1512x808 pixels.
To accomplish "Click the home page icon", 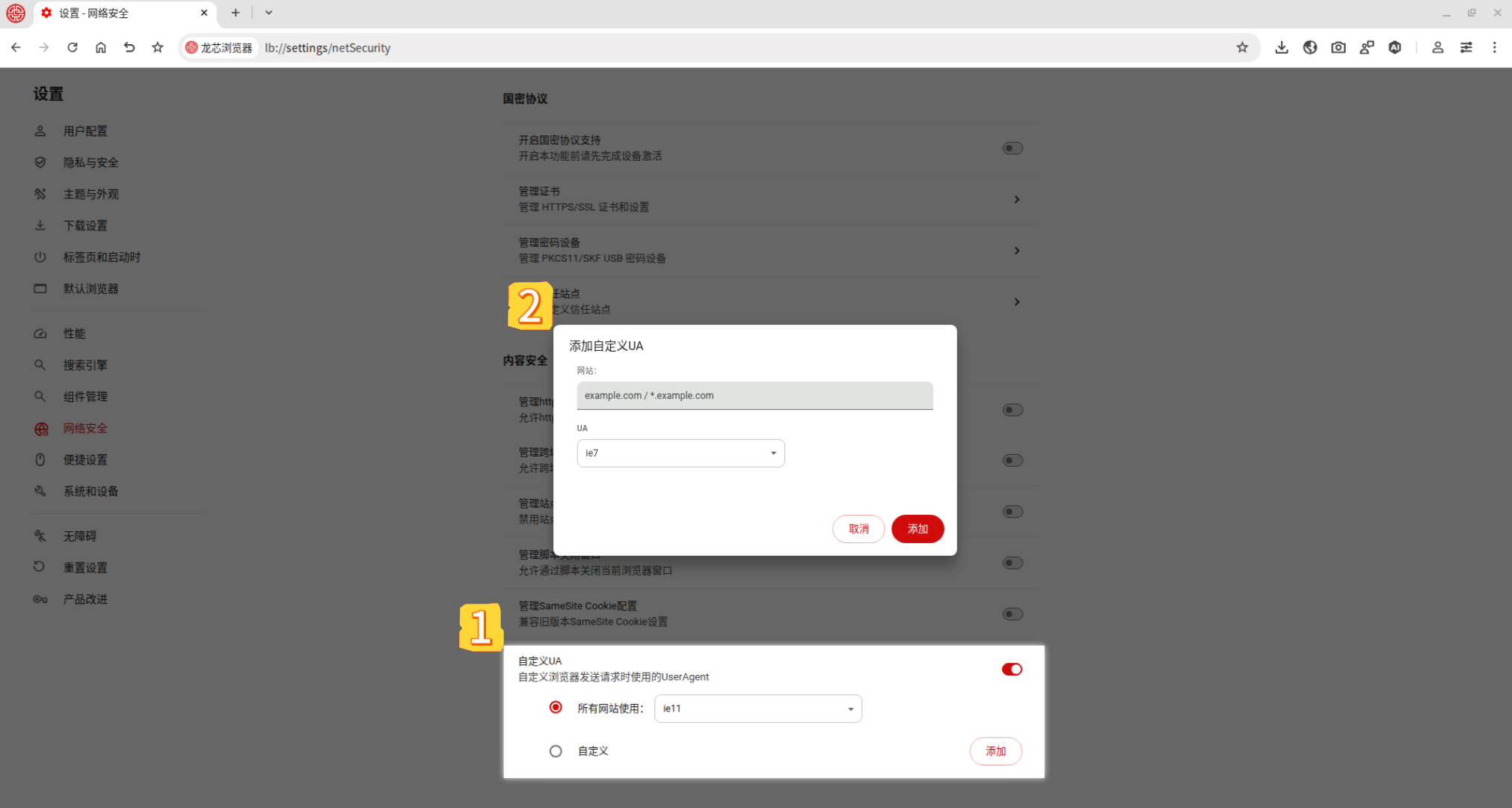I will click(x=101, y=48).
